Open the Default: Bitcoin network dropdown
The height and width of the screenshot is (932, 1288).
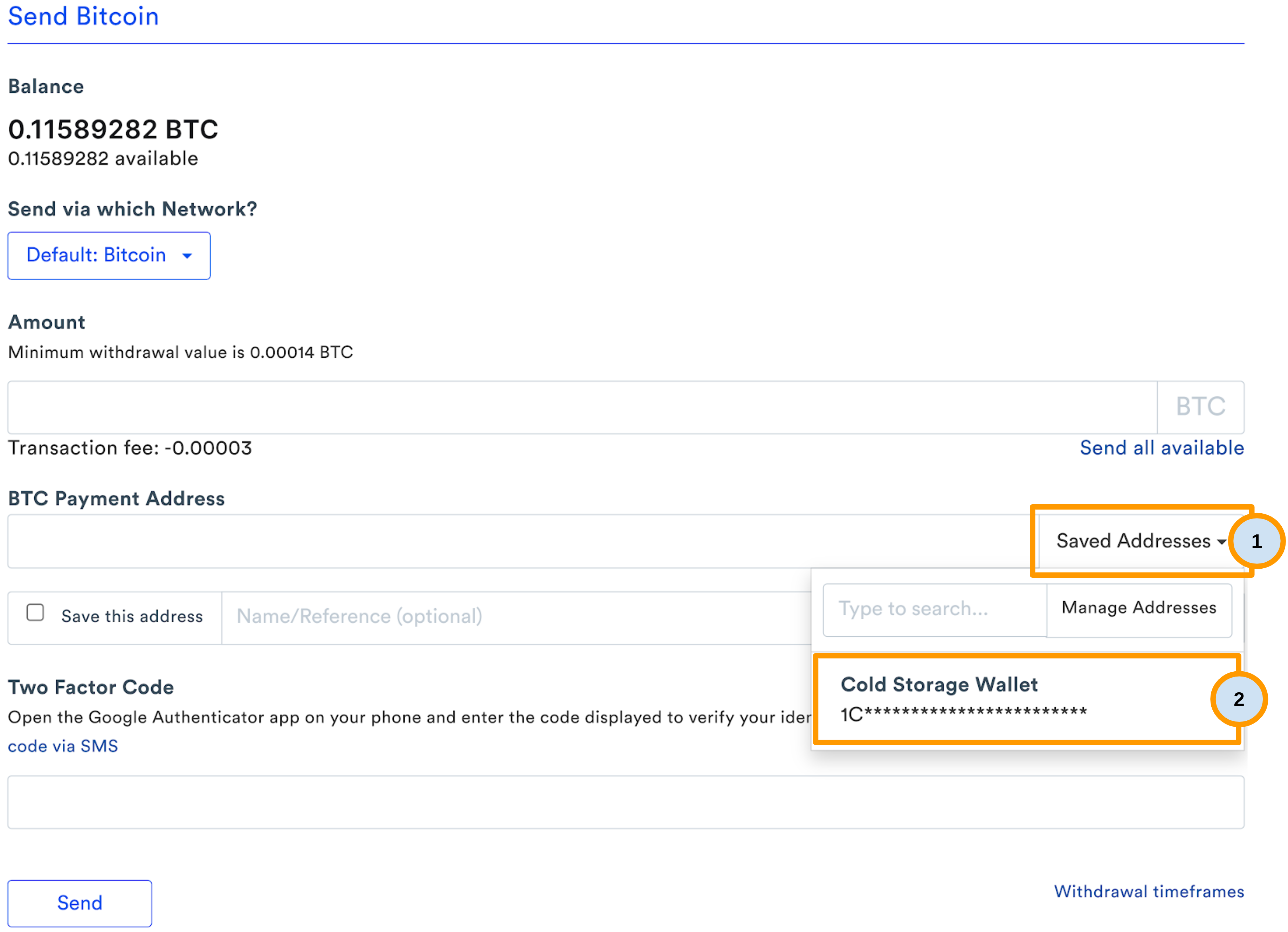[109, 255]
